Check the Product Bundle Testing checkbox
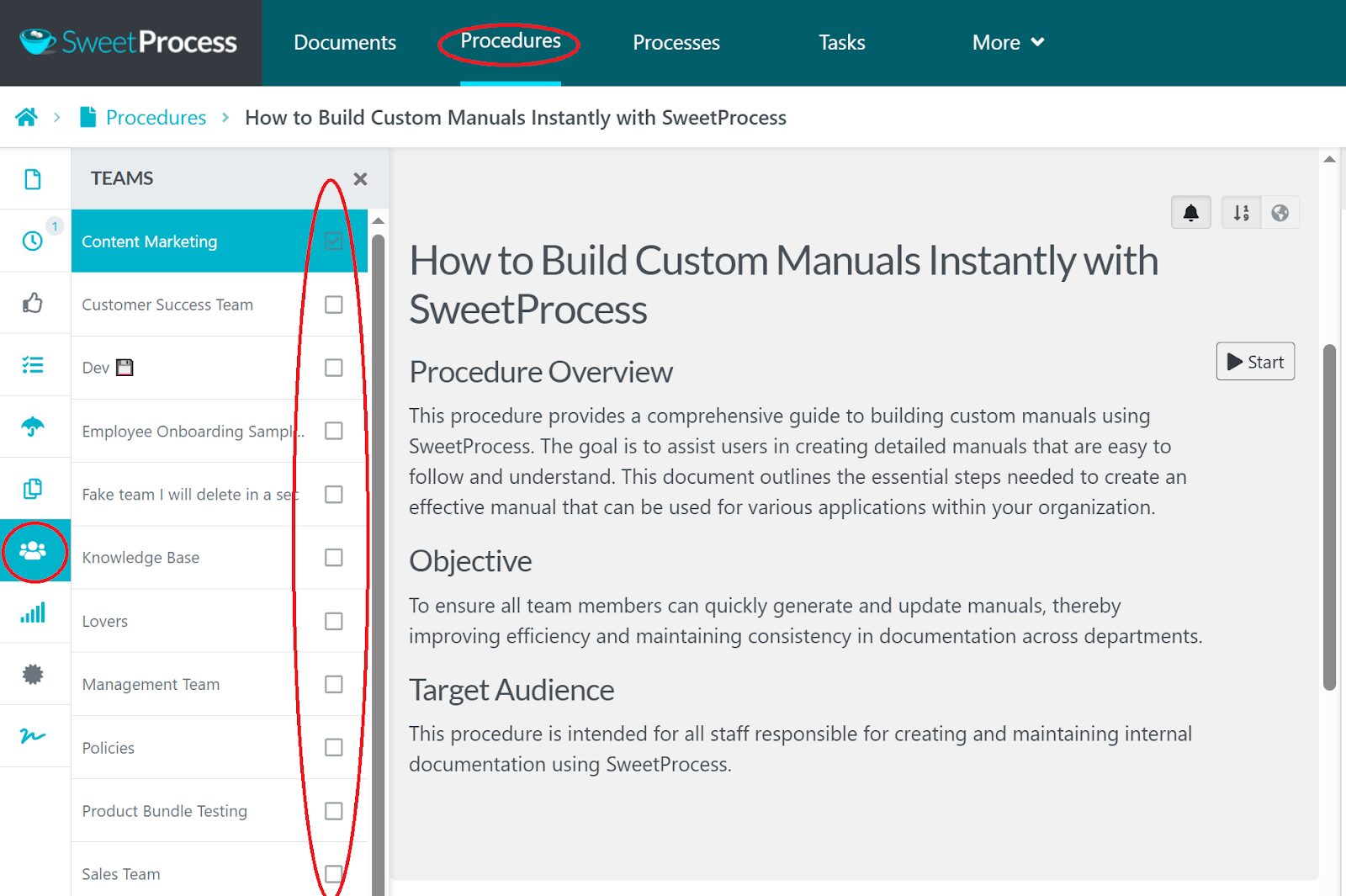Viewport: 1346px width, 896px height. click(x=334, y=811)
